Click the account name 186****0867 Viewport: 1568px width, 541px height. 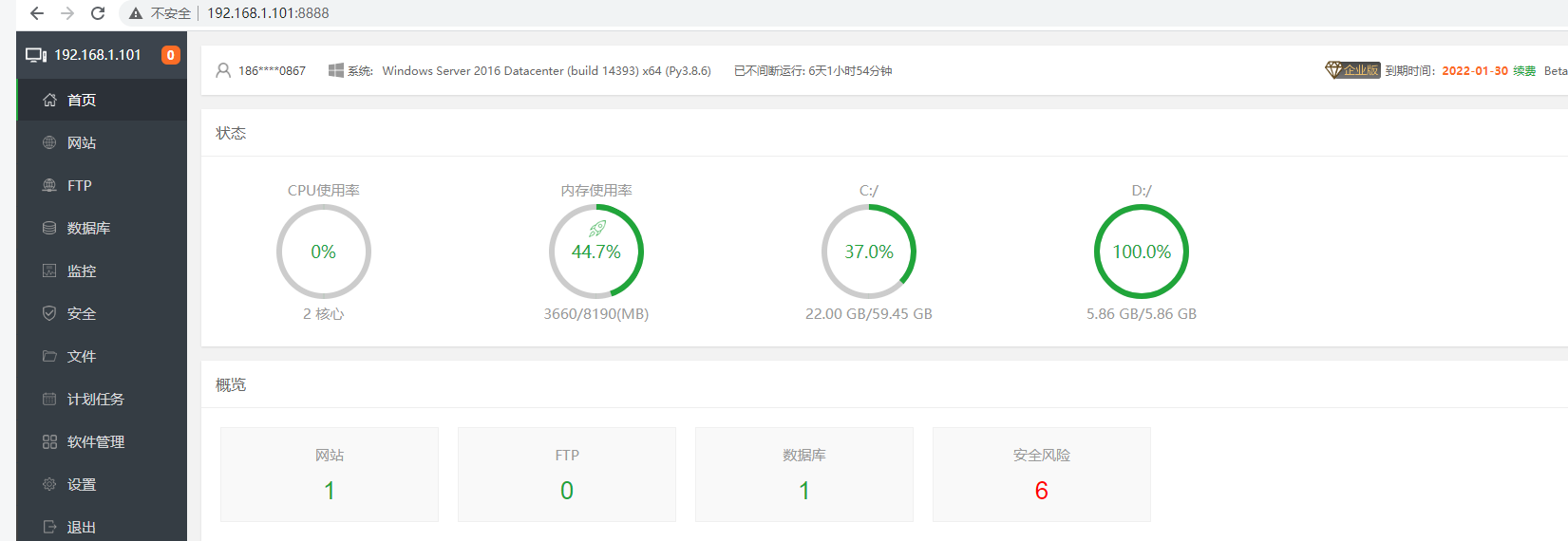pos(272,71)
